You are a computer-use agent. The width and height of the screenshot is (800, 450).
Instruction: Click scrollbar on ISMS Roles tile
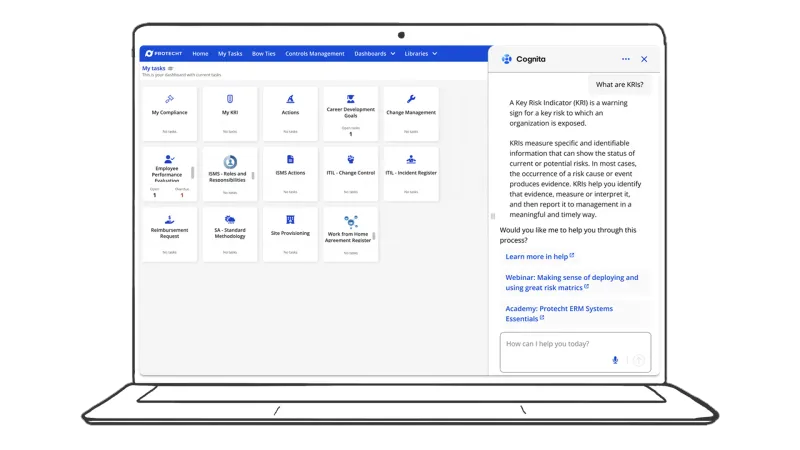[253, 176]
